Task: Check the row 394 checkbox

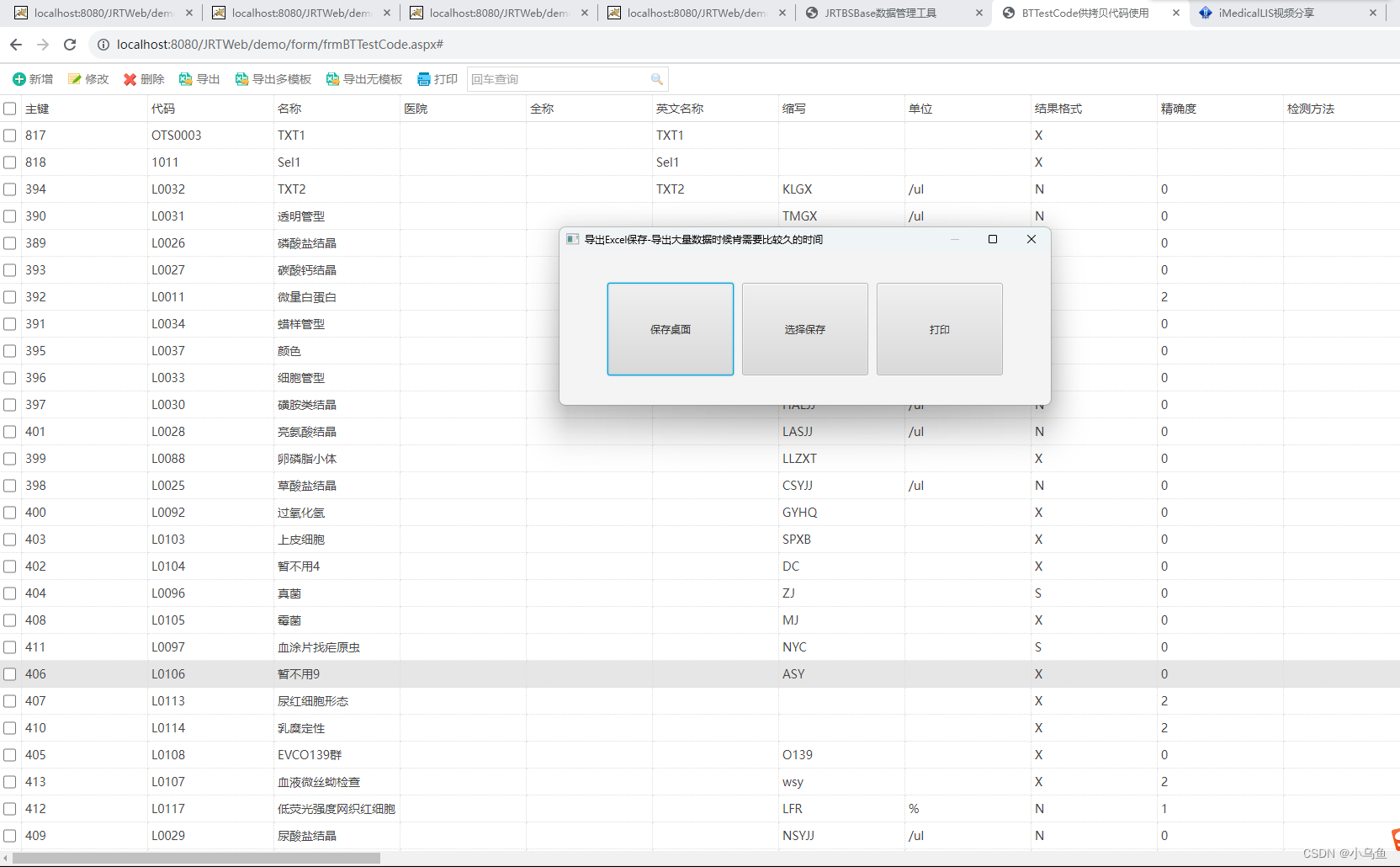Action: coord(10,189)
